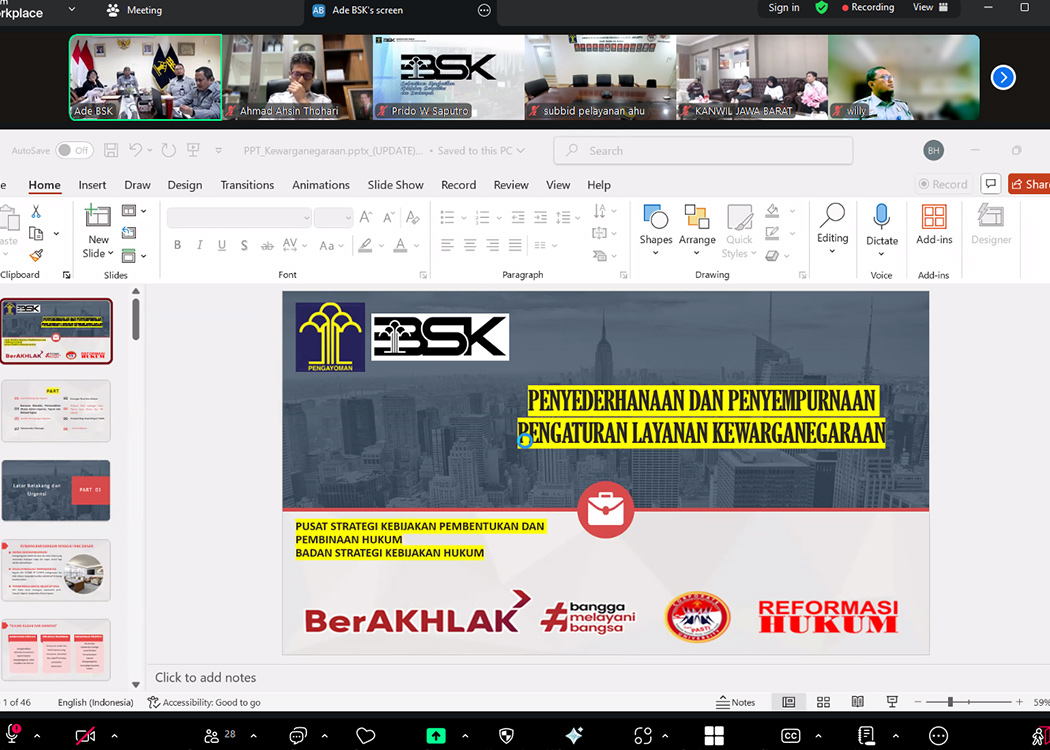The width and height of the screenshot is (1050, 750).
Task: Toggle the Notes pane in status bar
Action: click(736, 702)
